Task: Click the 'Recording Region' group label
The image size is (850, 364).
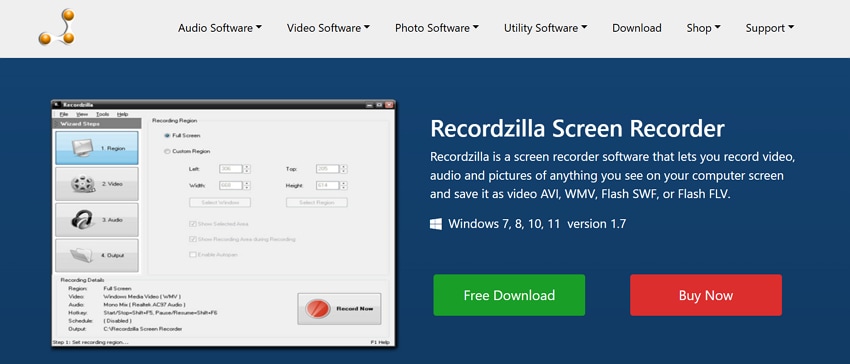Action: pos(175,120)
